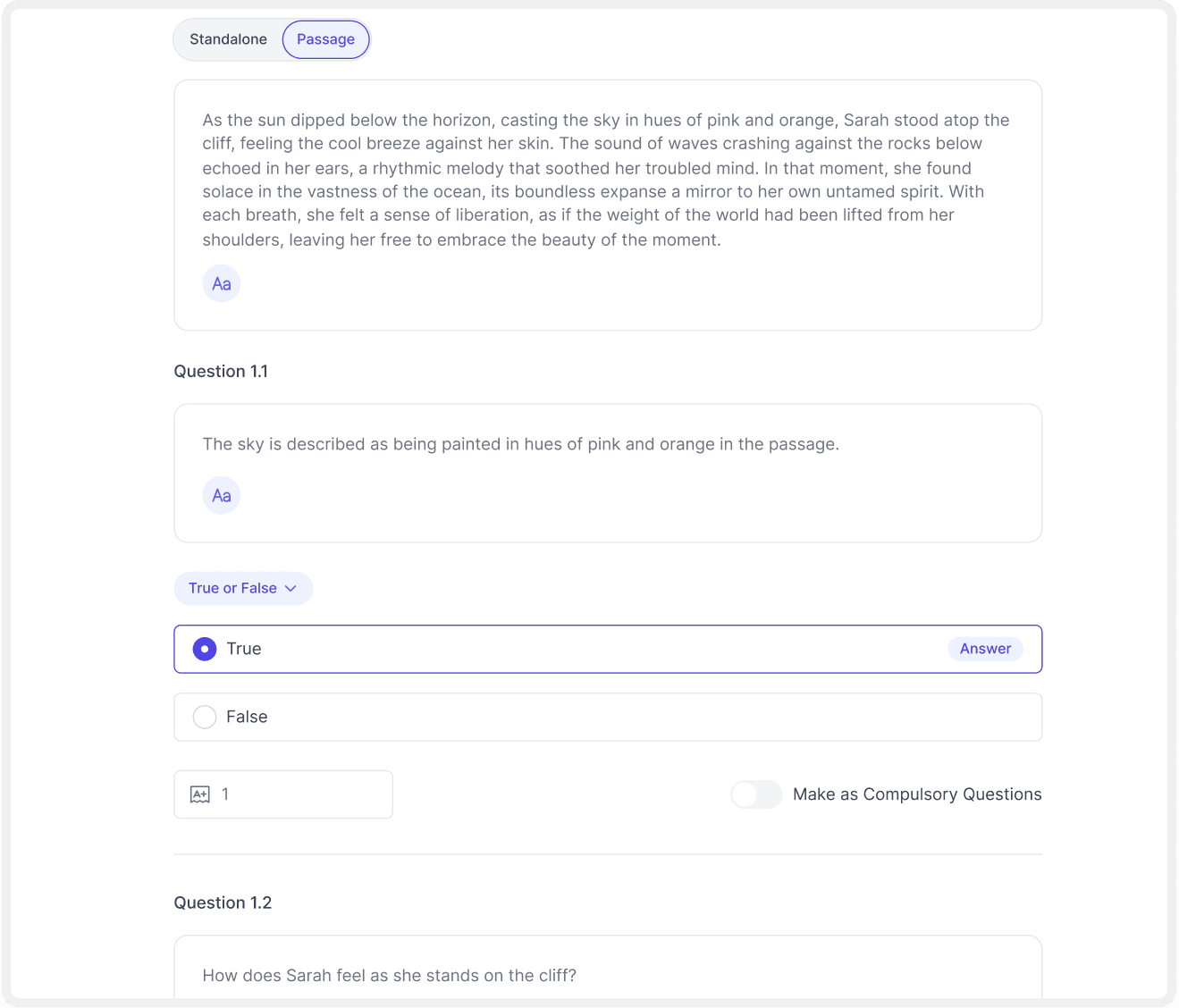Select the False radio button
Image resolution: width=1179 pixels, height=1008 pixels.
[x=205, y=717]
